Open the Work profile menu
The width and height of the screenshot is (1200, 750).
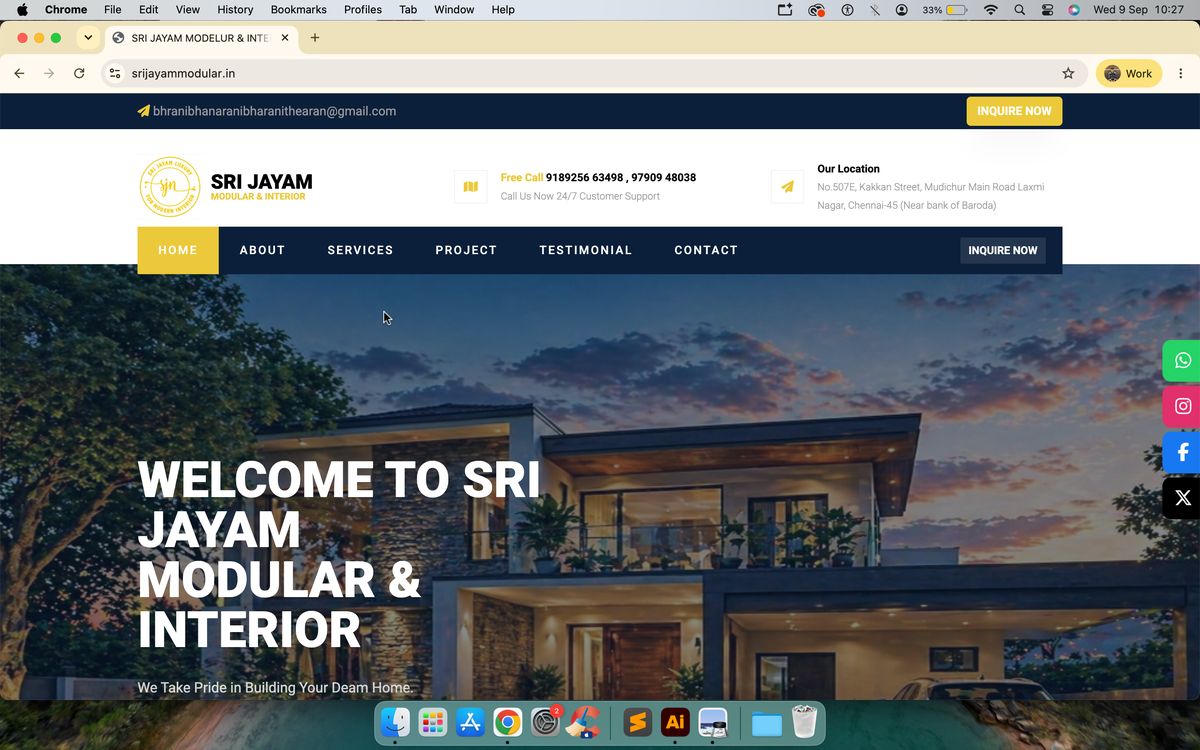point(1129,73)
